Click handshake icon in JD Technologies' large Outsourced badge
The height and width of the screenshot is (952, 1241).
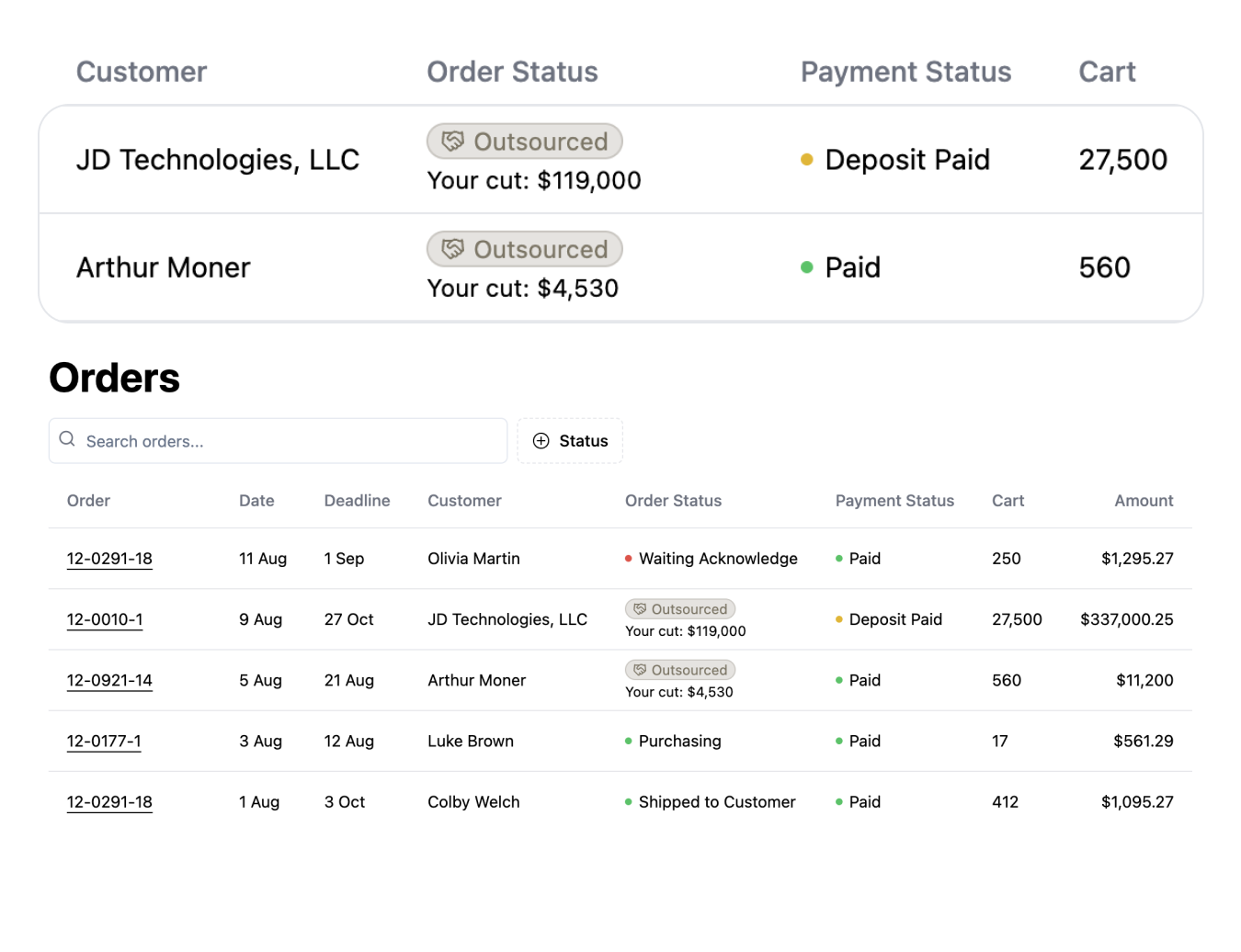coord(453,142)
